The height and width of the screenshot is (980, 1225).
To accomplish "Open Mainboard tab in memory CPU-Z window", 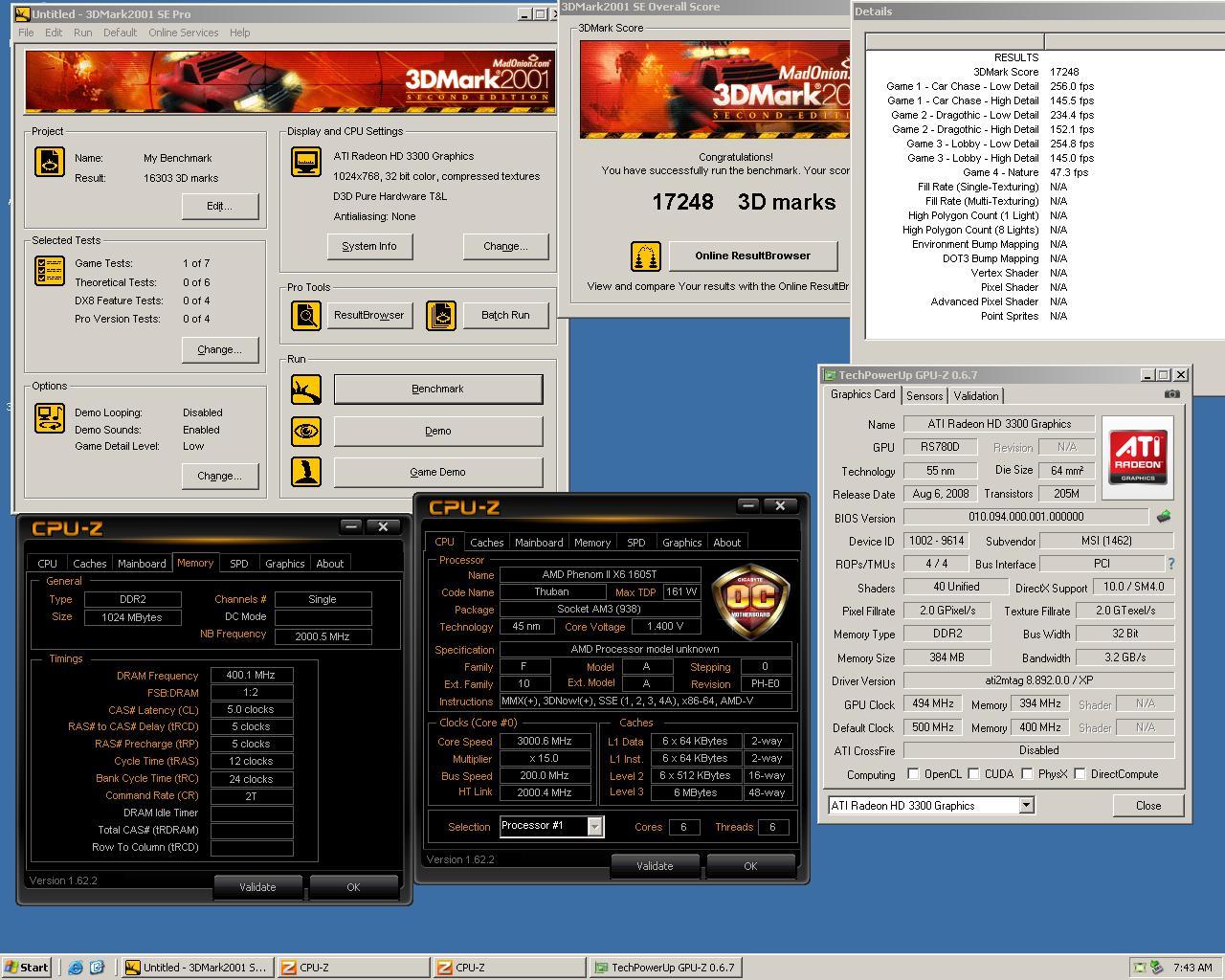I will click(142, 564).
